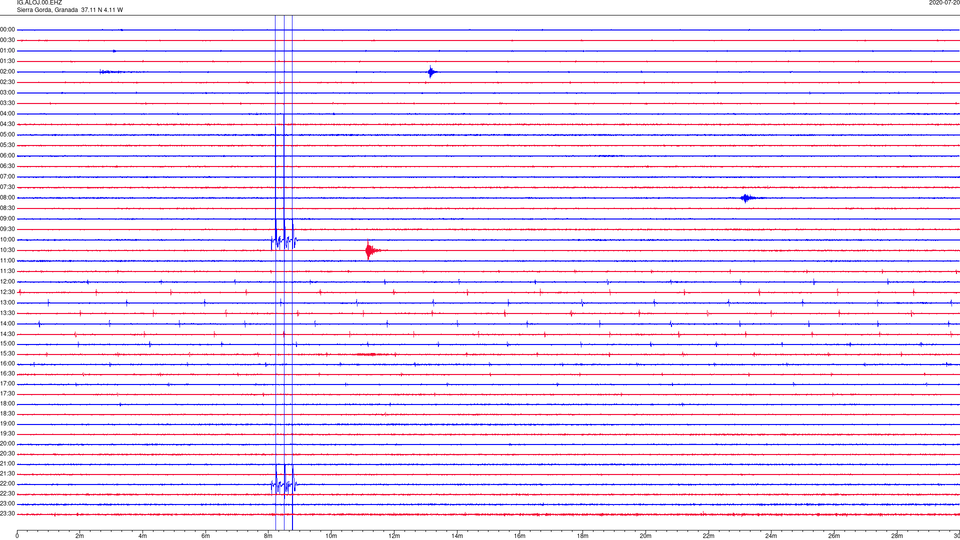Click the 14m tick label on time axis

click(x=457, y=536)
